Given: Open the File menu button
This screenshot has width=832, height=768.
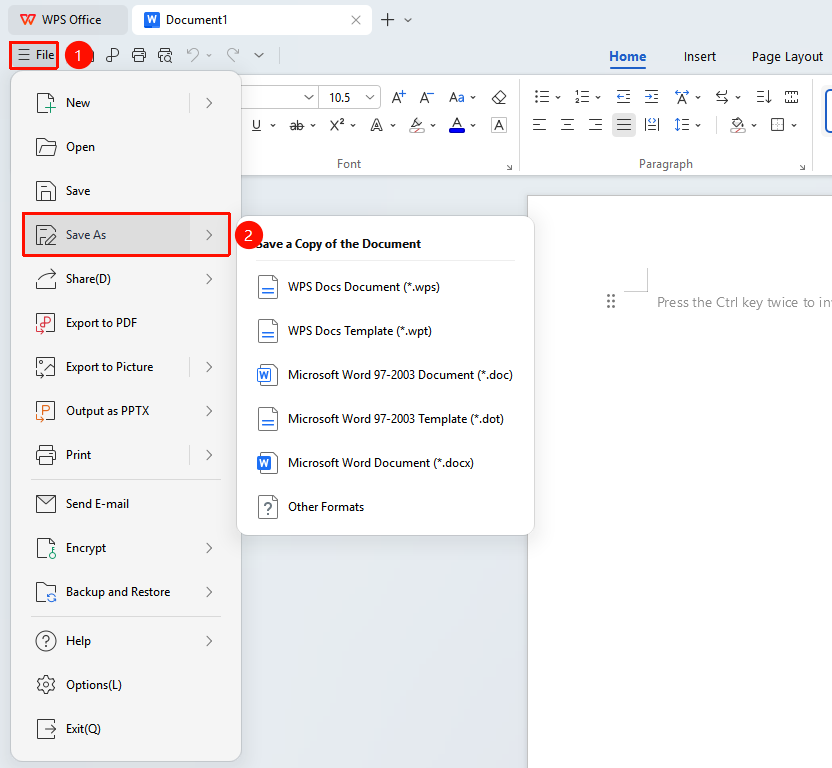Looking at the screenshot, I should 35,55.
